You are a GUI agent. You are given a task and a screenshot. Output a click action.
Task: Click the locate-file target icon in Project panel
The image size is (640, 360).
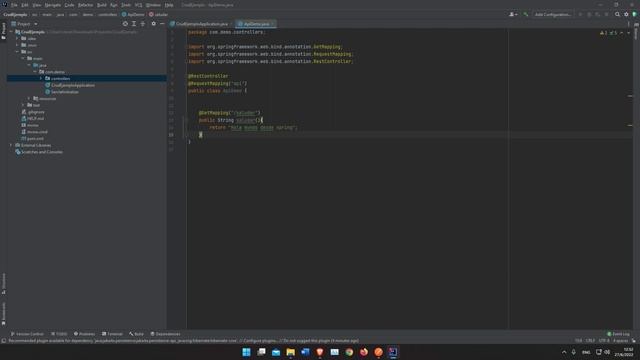(x=125, y=24)
